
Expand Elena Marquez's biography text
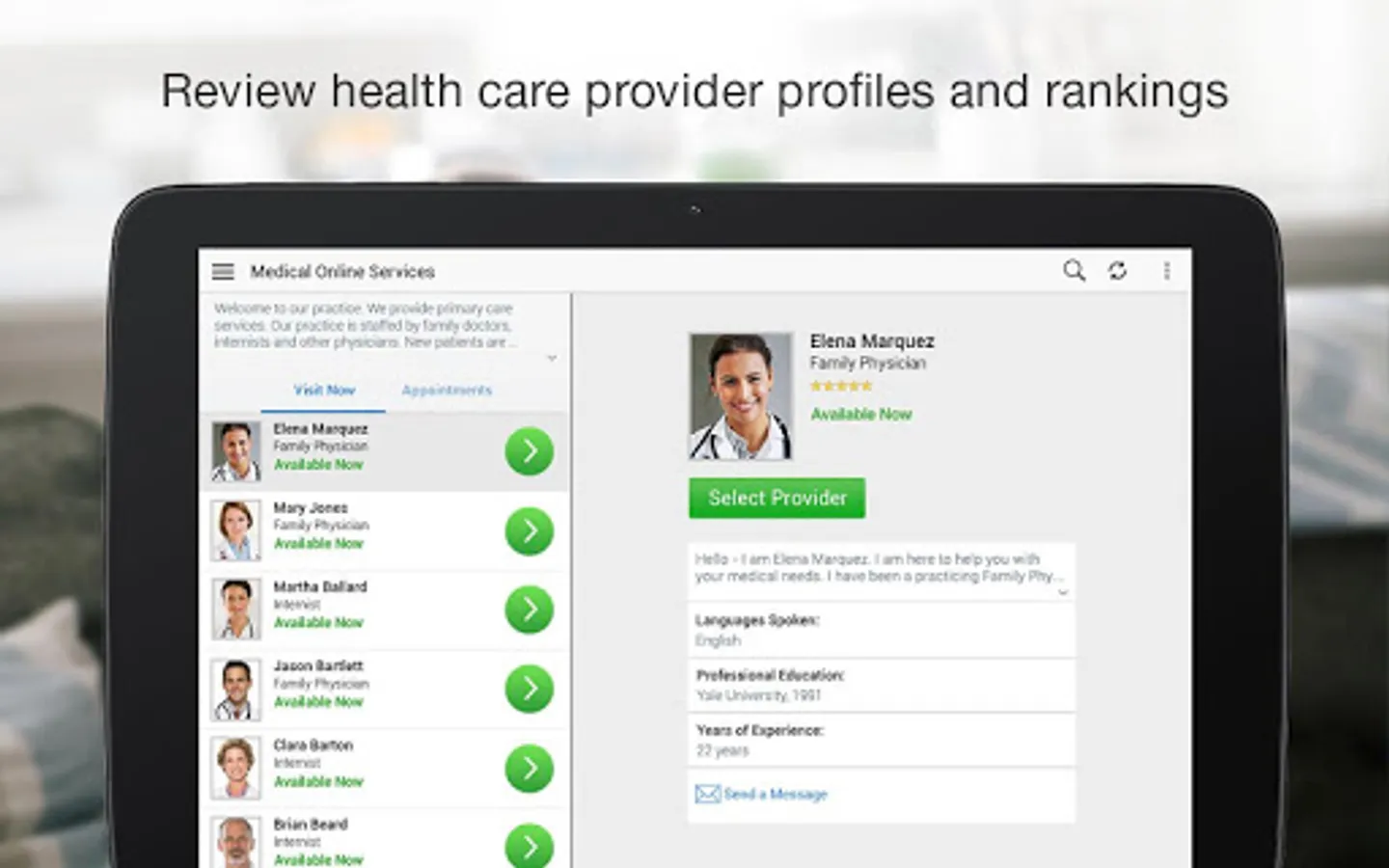click(1063, 592)
